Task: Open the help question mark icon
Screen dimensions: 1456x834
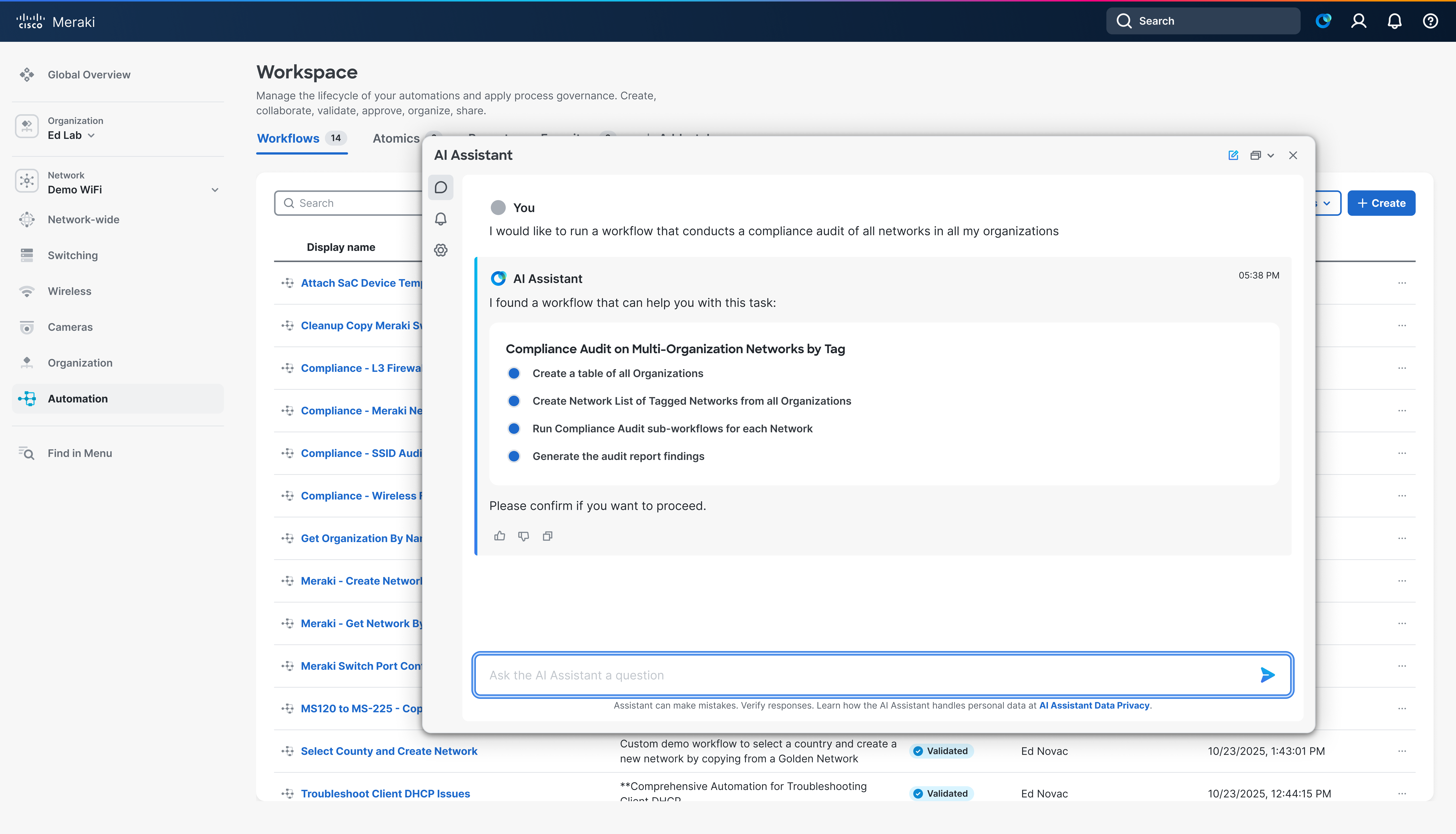Action: coord(1430,21)
